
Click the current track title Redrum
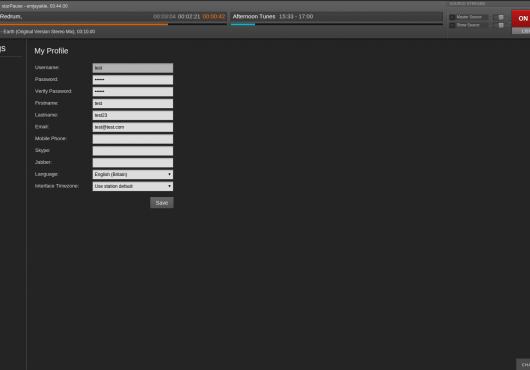pos(11,17)
